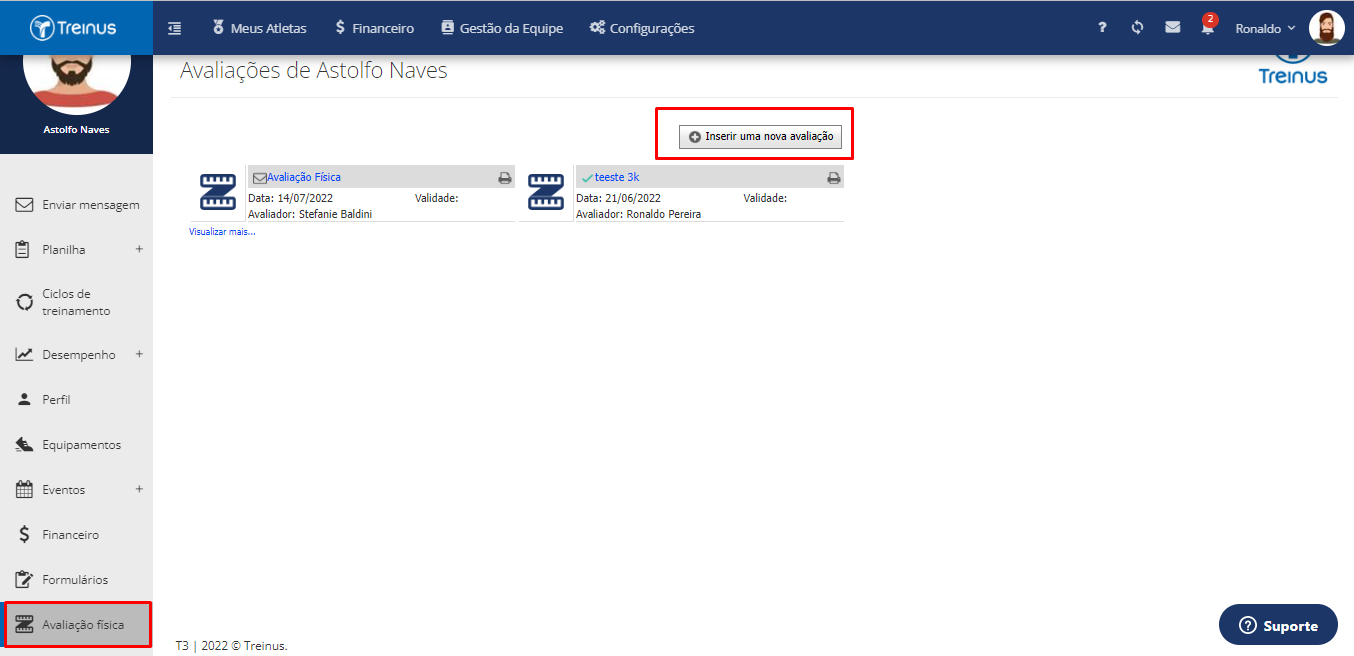Click the checkmark icon before teeste 3k
The width and height of the screenshot is (1354, 656).
(587, 178)
